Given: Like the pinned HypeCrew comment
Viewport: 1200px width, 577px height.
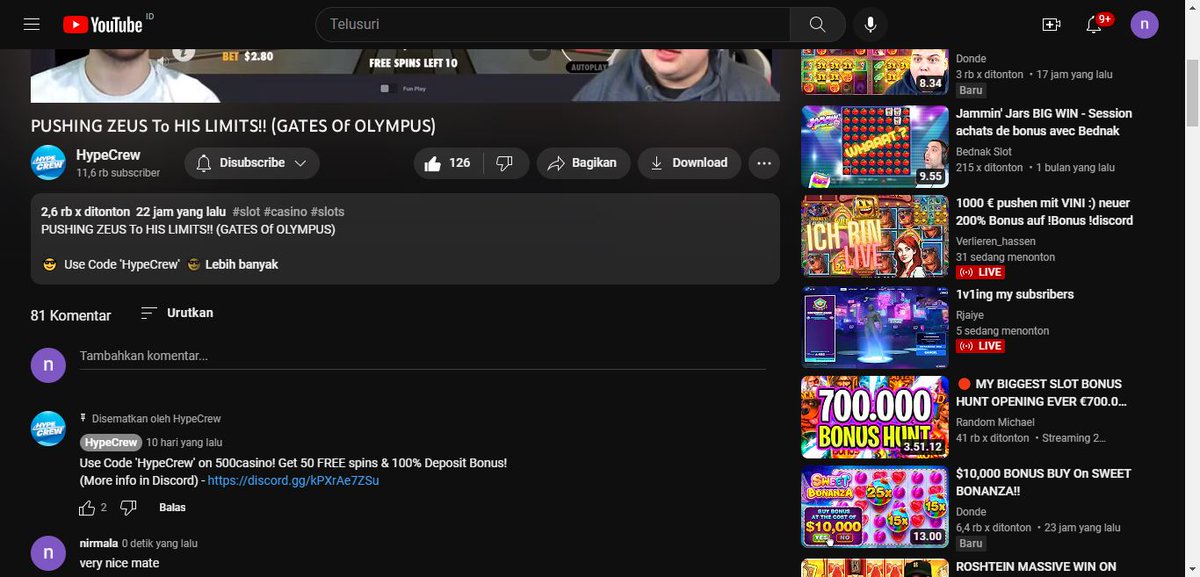Looking at the screenshot, I should coord(87,508).
